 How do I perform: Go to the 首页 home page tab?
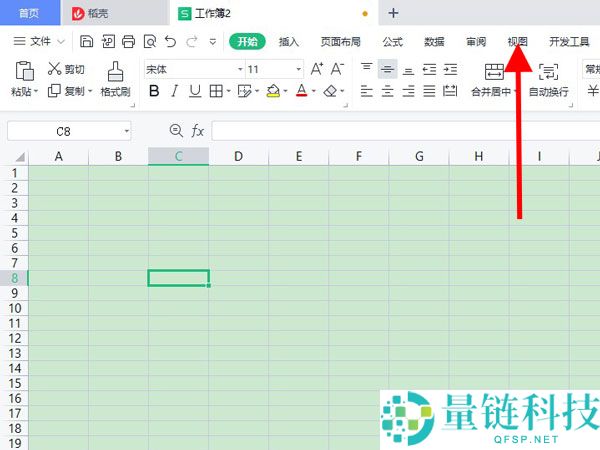(29, 13)
